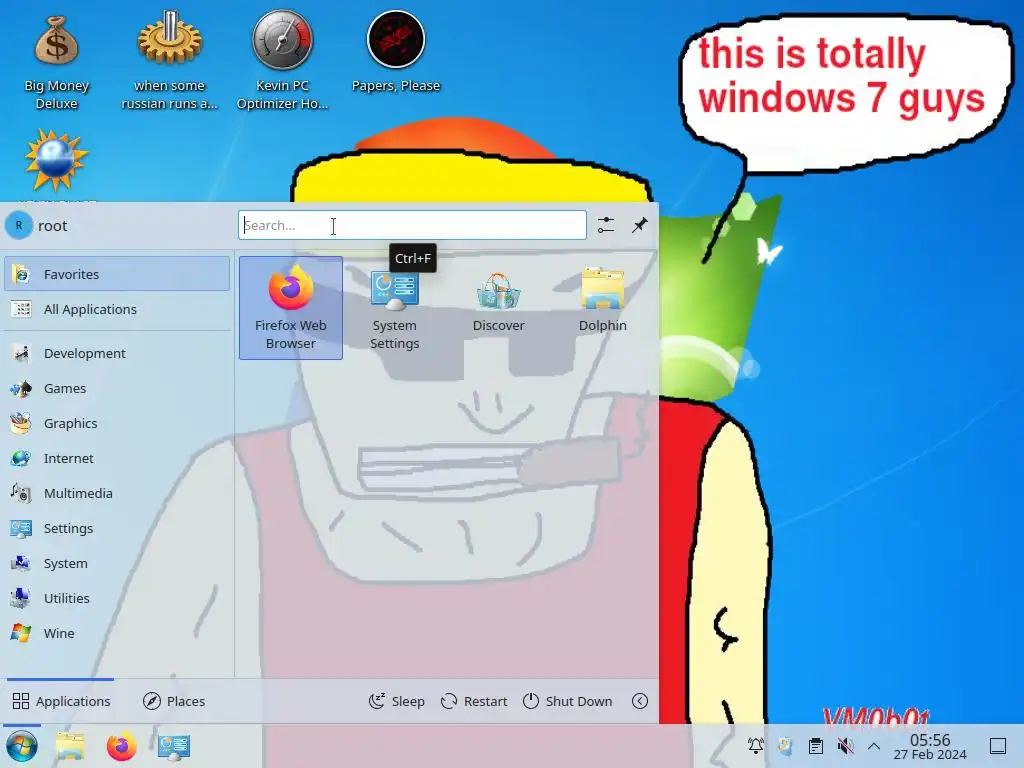The image size is (1024, 768).
Task: Open System category
Action: tap(117, 563)
